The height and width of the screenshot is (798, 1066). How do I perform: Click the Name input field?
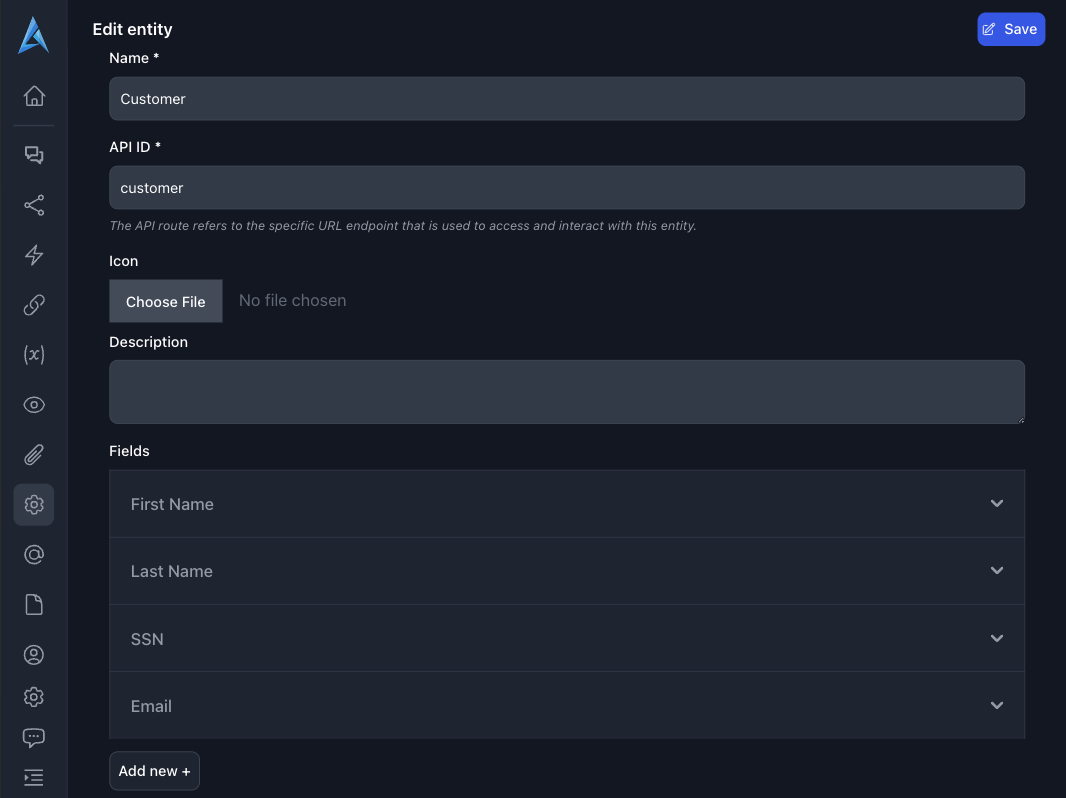coord(566,99)
